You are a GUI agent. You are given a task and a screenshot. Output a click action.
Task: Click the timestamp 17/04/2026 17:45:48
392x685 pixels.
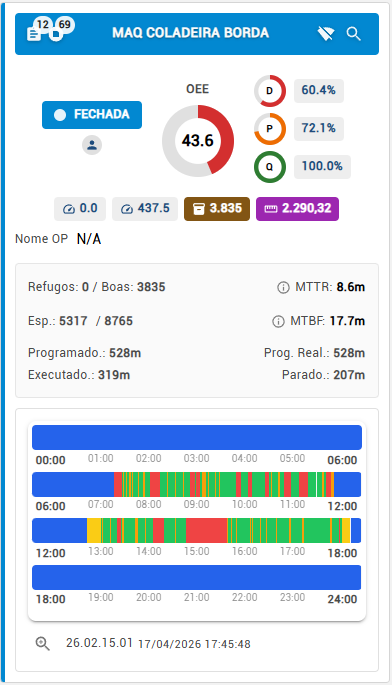(x=194, y=644)
